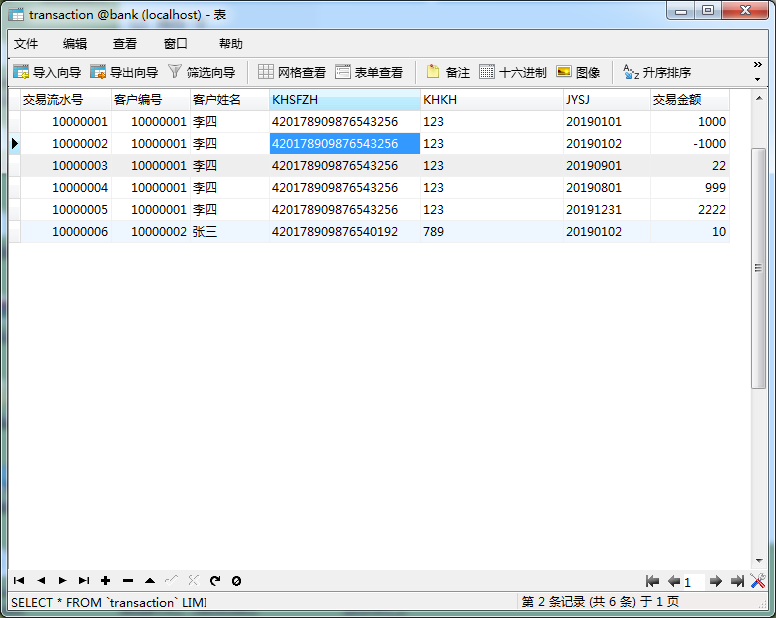Go to last record navigation button

pos(84,580)
